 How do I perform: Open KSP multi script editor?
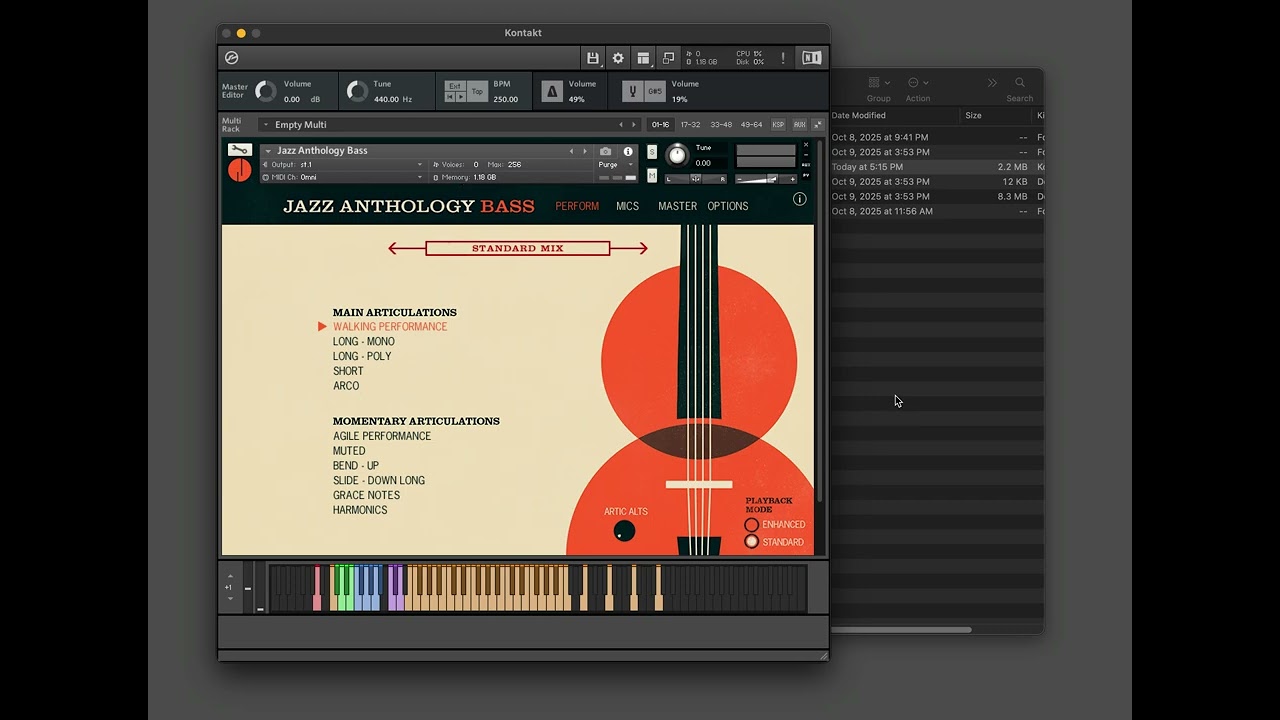(x=778, y=125)
